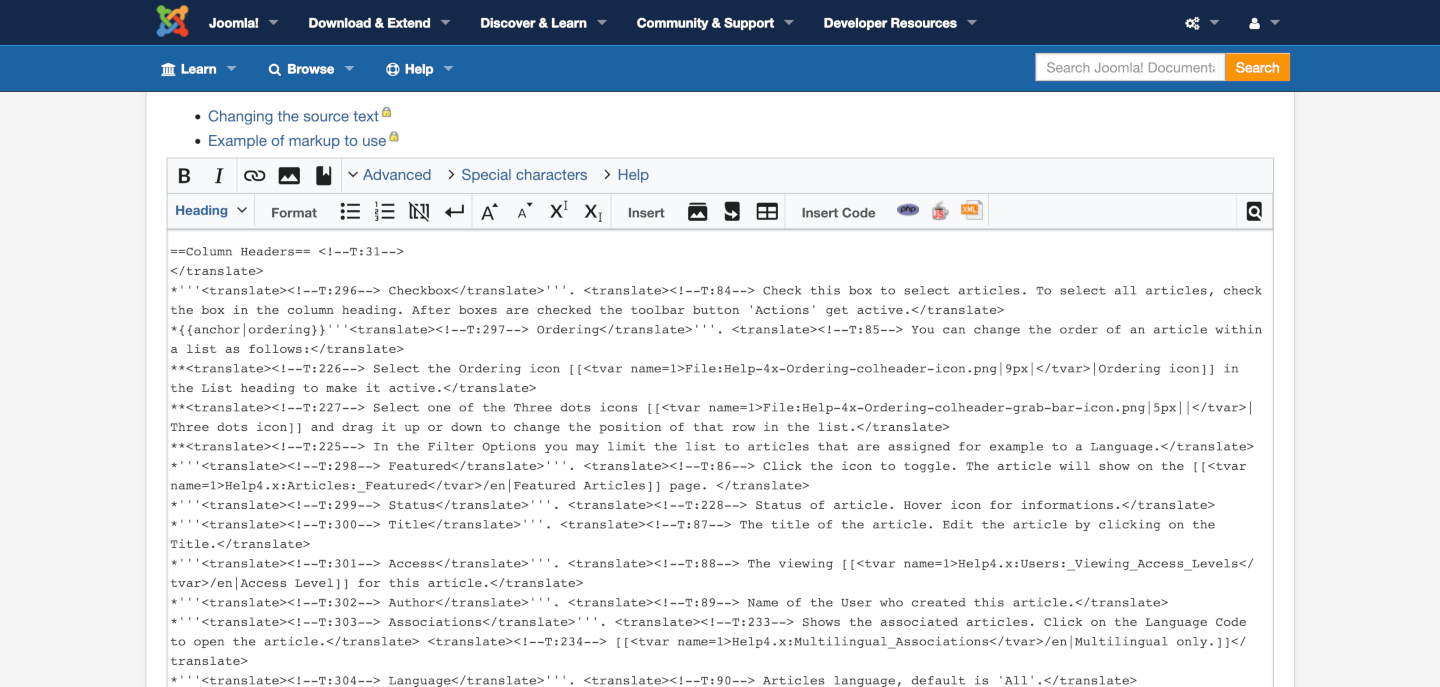Screen dimensions: 1440x687
Task: Open Community & Support dropdown
Action: 715,23
